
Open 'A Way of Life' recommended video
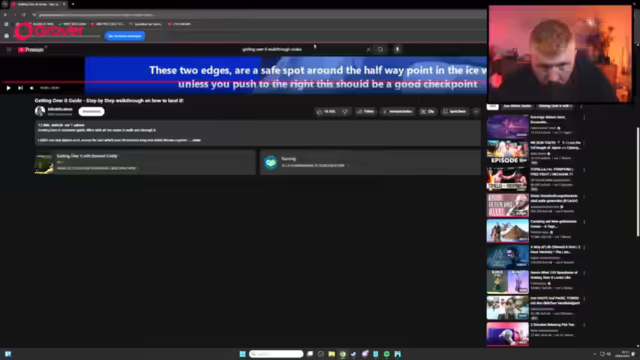(508, 256)
